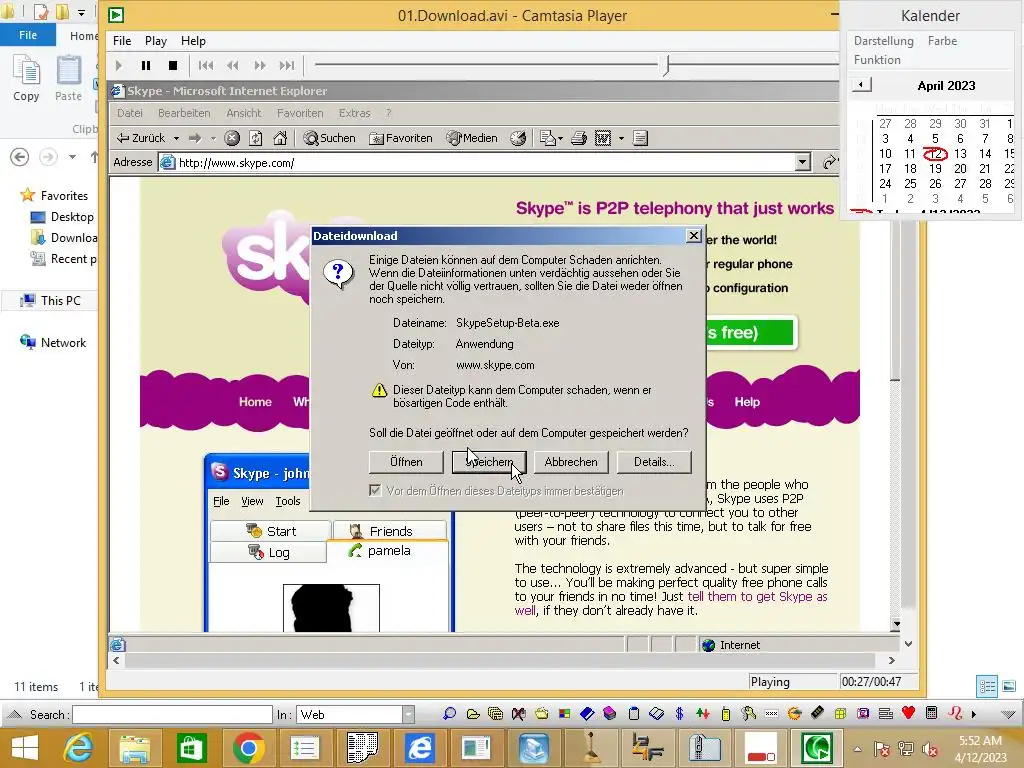Open the Camtasia Player File menu
This screenshot has height=768, width=1024.
click(x=121, y=40)
